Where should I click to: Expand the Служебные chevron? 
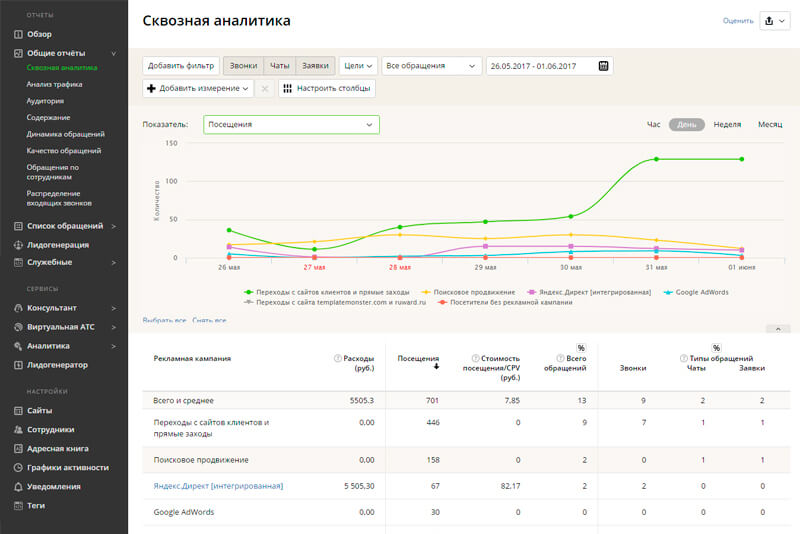(114, 262)
